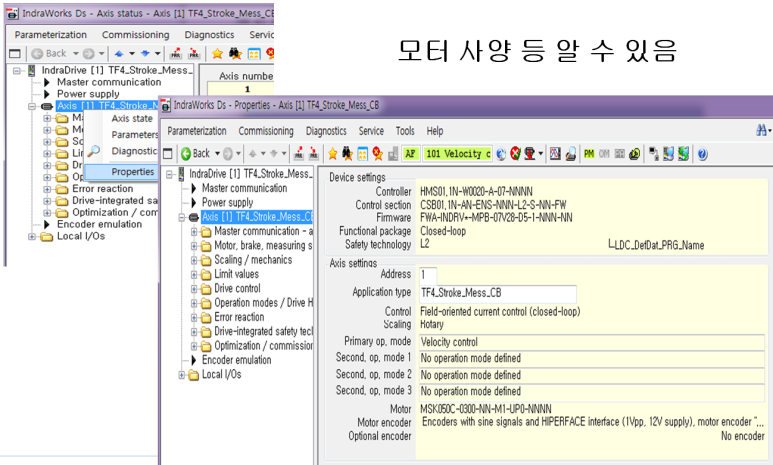773x465 pixels.
Task: Click motor type text MSK050C-0300-NN-M1-UP0-NNNN
Action: tap(486, 409)
